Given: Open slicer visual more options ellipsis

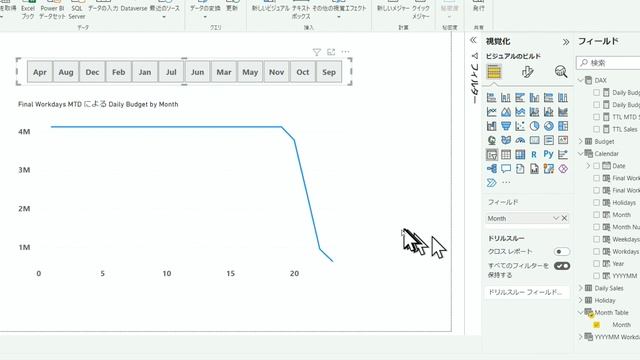Looking at the screenshot, I should [x=345, y=52].
